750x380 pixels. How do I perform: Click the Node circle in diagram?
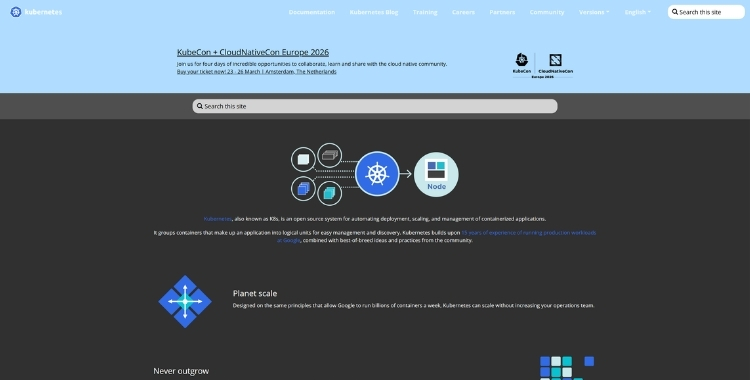(436, 174)
